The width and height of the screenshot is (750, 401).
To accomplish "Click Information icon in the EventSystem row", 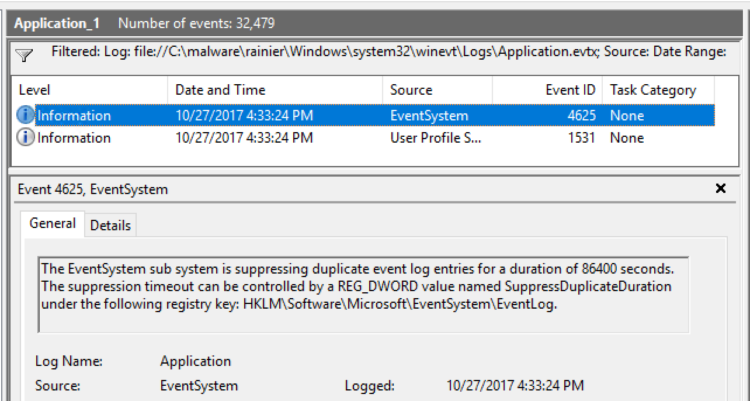I will pyautogui.click(x=26, y=115).
